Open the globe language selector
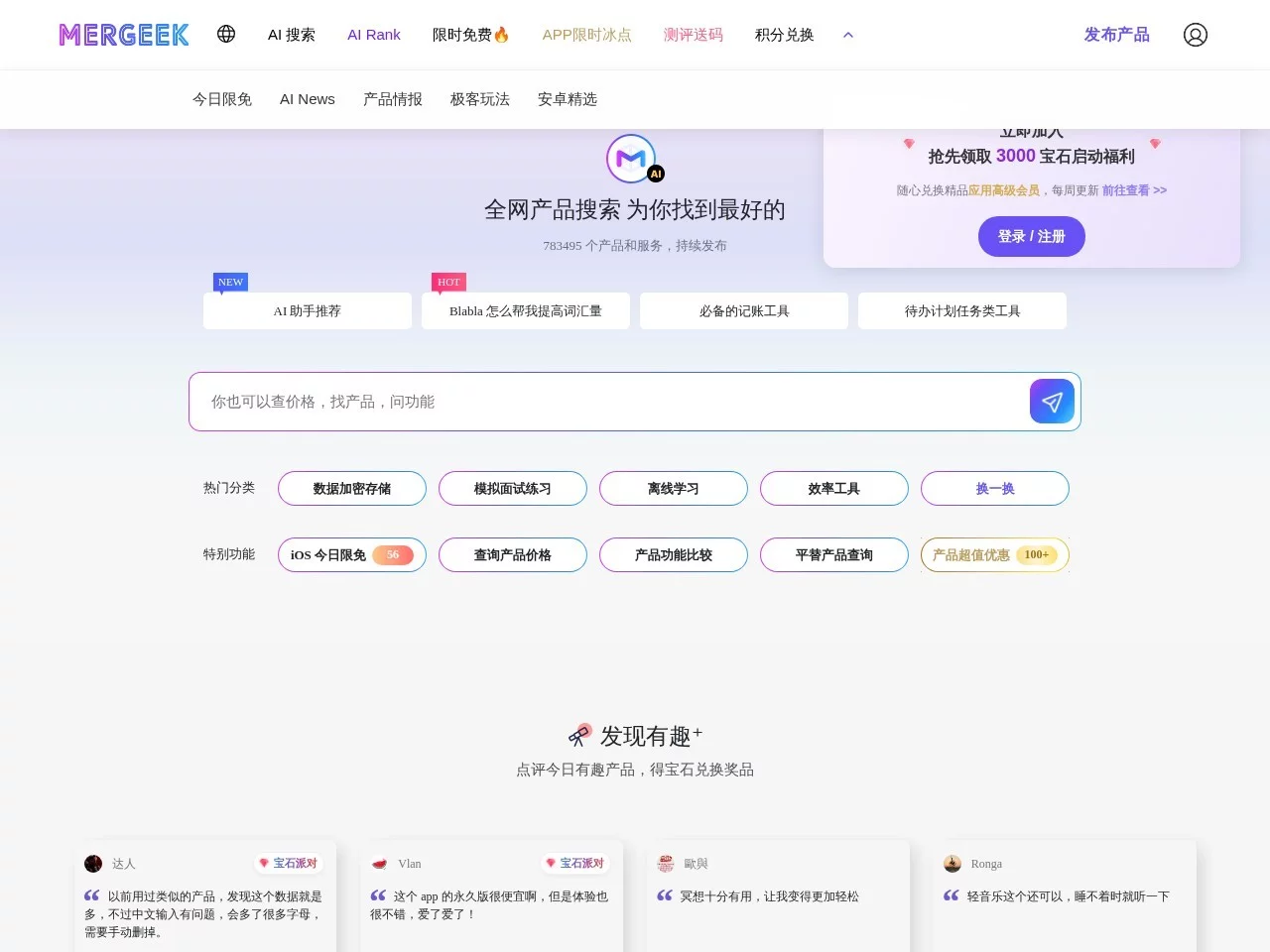 point(226,34)
